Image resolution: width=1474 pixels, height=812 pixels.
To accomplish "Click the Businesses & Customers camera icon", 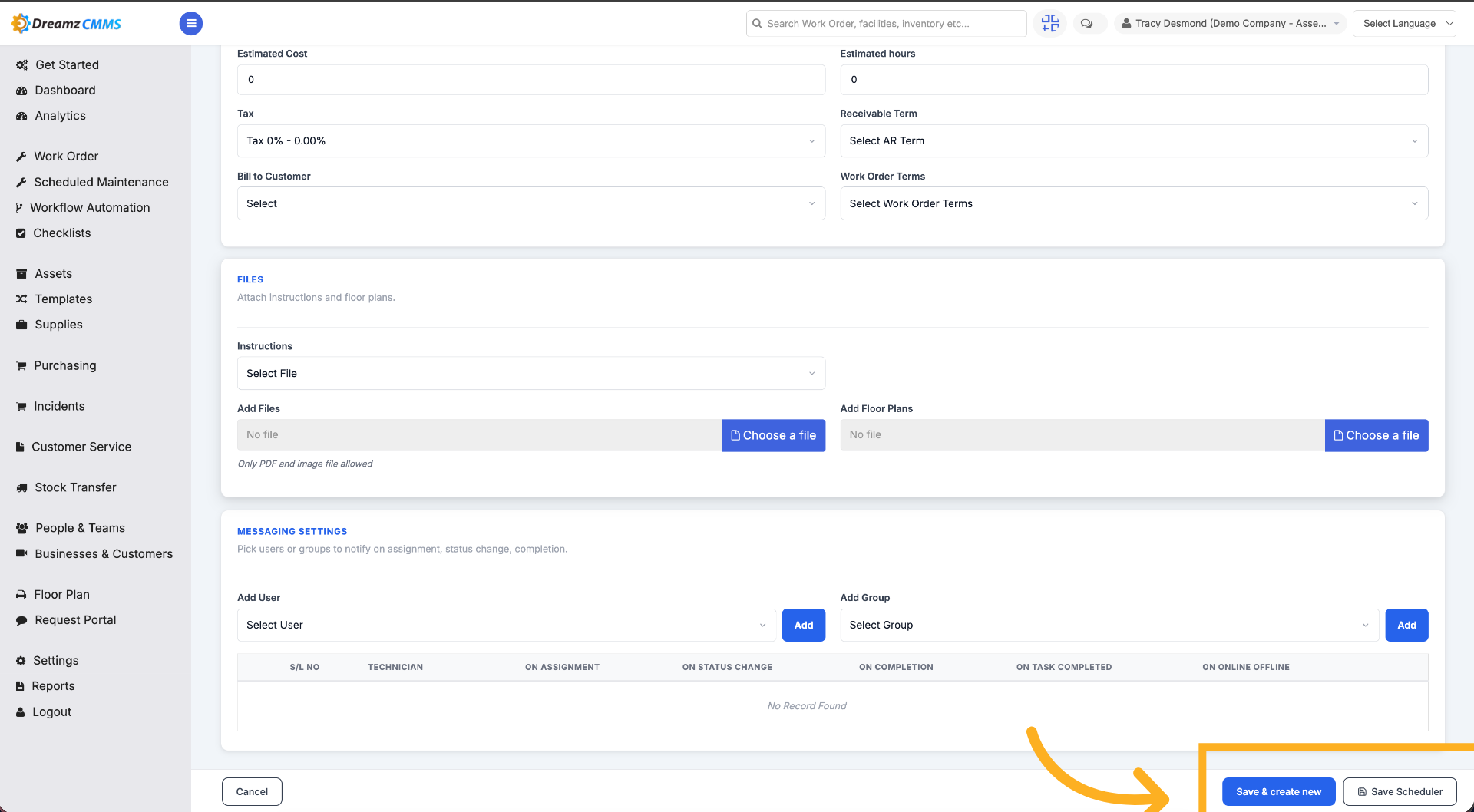I will [x=21, y=553].
